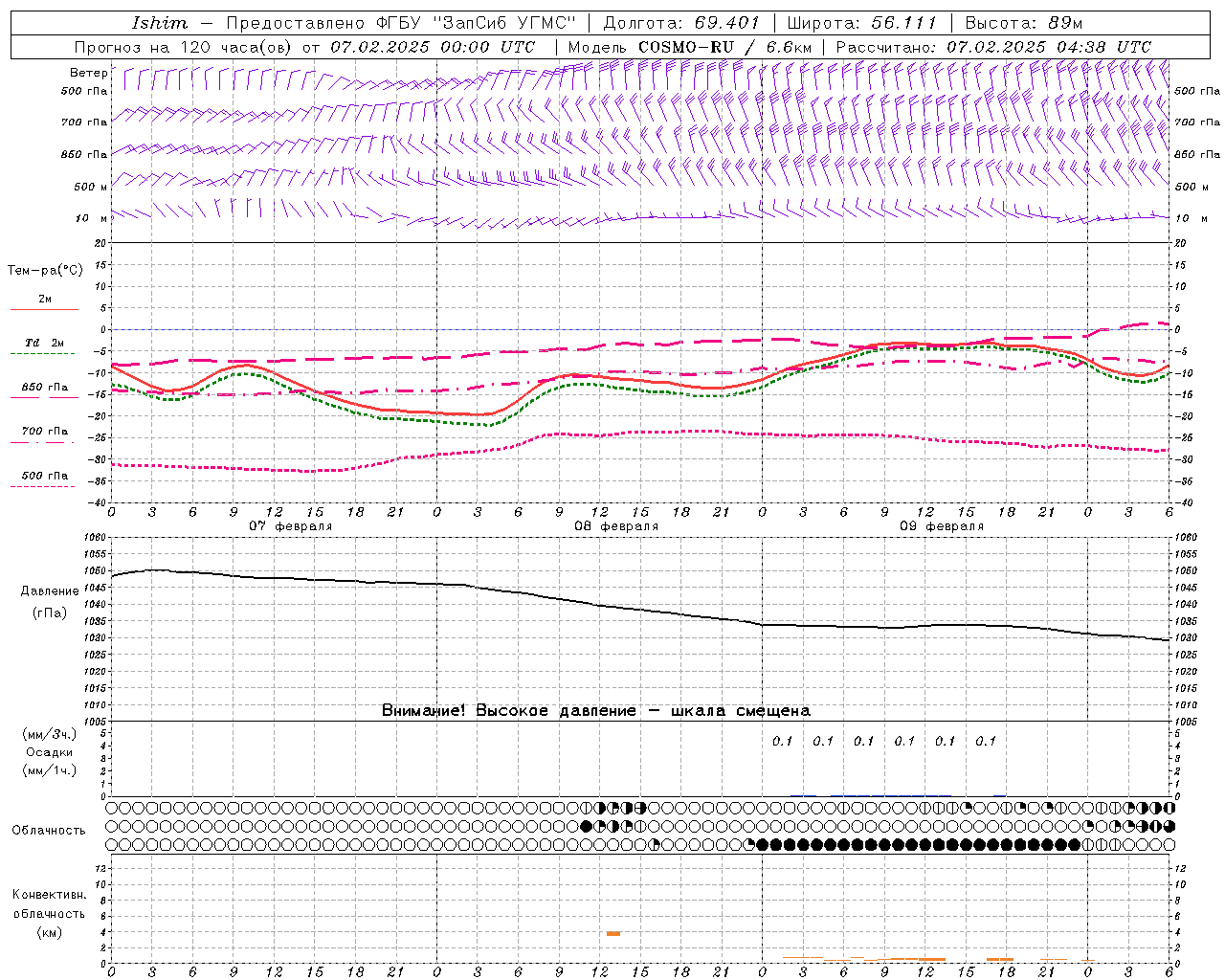The height and width of the screenshot is (980, 1225).
Task: Click the "Широта: 56.111" header field
Action: tap(860, 23)
